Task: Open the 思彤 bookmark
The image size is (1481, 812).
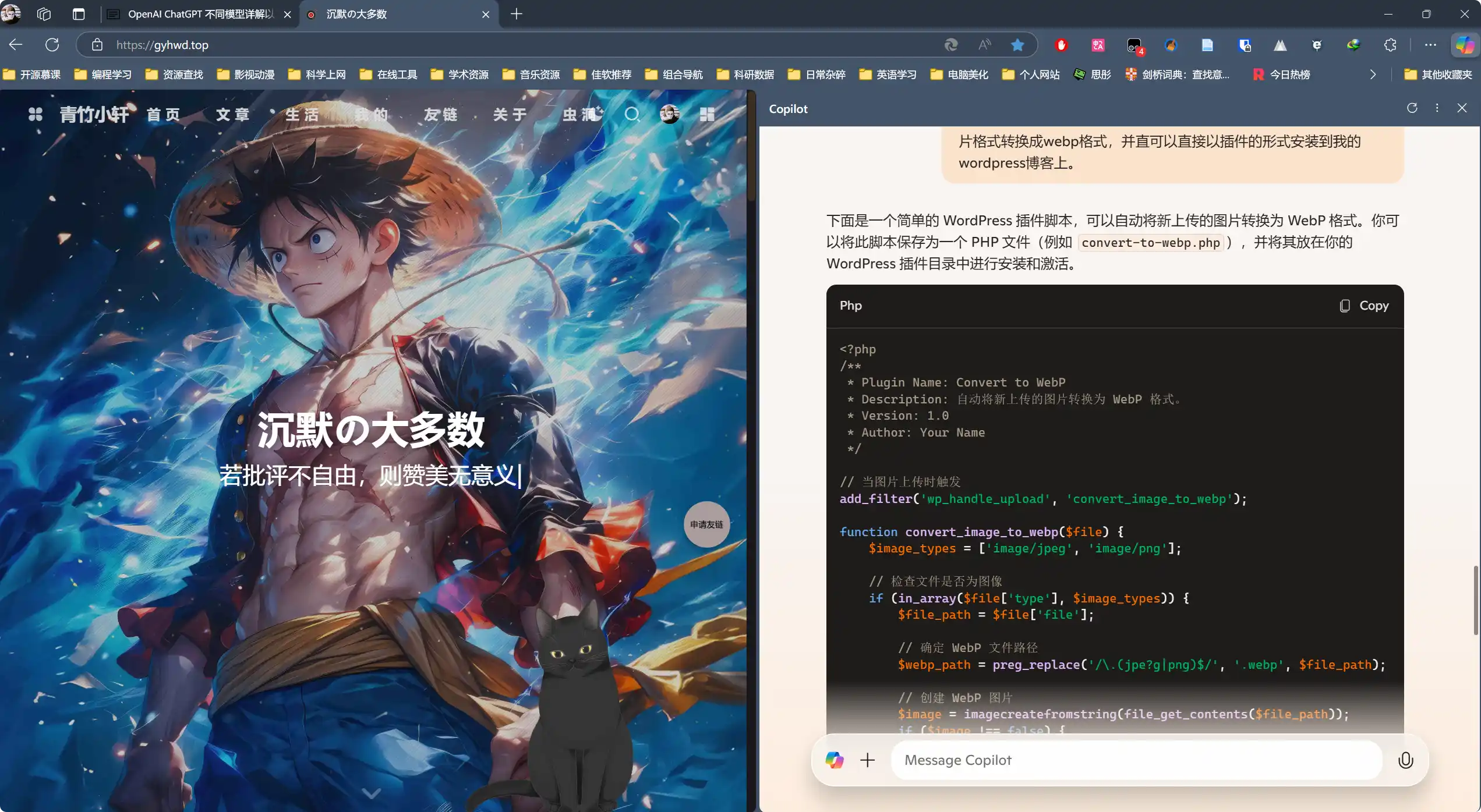Action: 1093,75
